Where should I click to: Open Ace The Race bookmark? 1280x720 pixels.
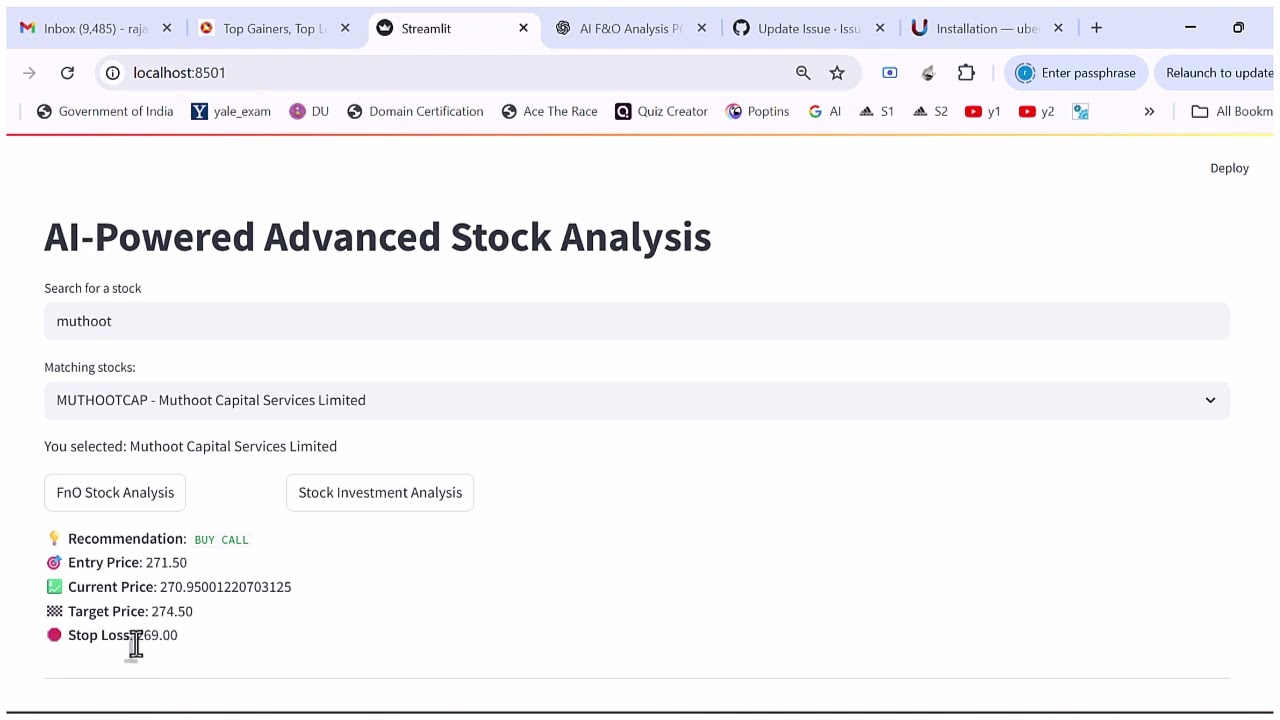(550, 111)
